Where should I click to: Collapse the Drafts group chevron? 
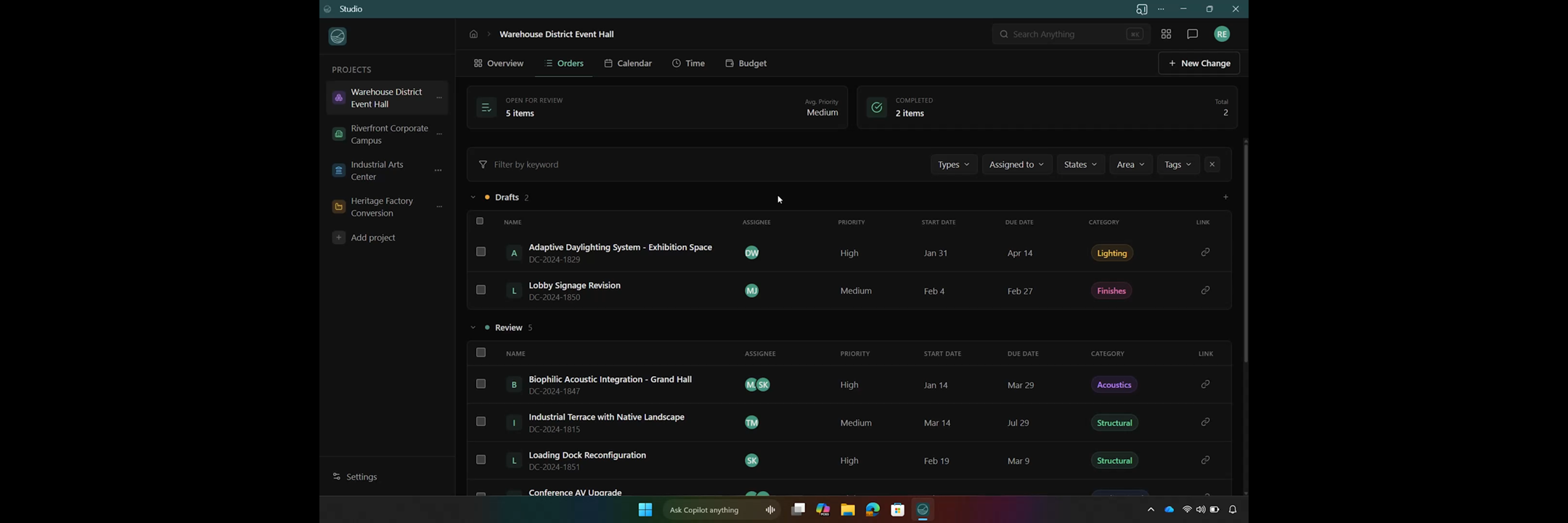point(473,197)
